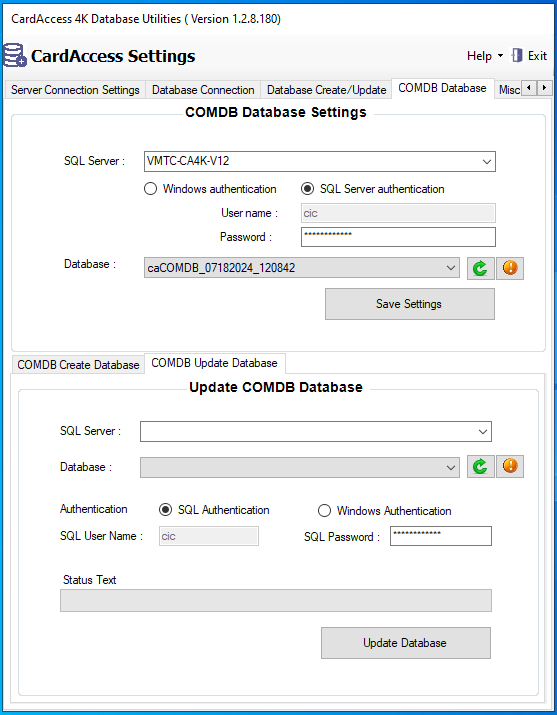Switch to the Database Connection tab
Viewport: 557px width, 715px height.
(203, 90)
